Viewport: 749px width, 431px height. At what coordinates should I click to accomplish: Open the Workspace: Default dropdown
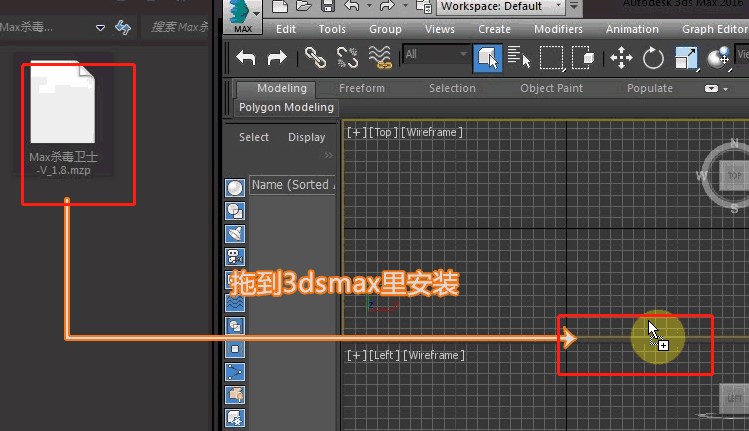point(501,7)
